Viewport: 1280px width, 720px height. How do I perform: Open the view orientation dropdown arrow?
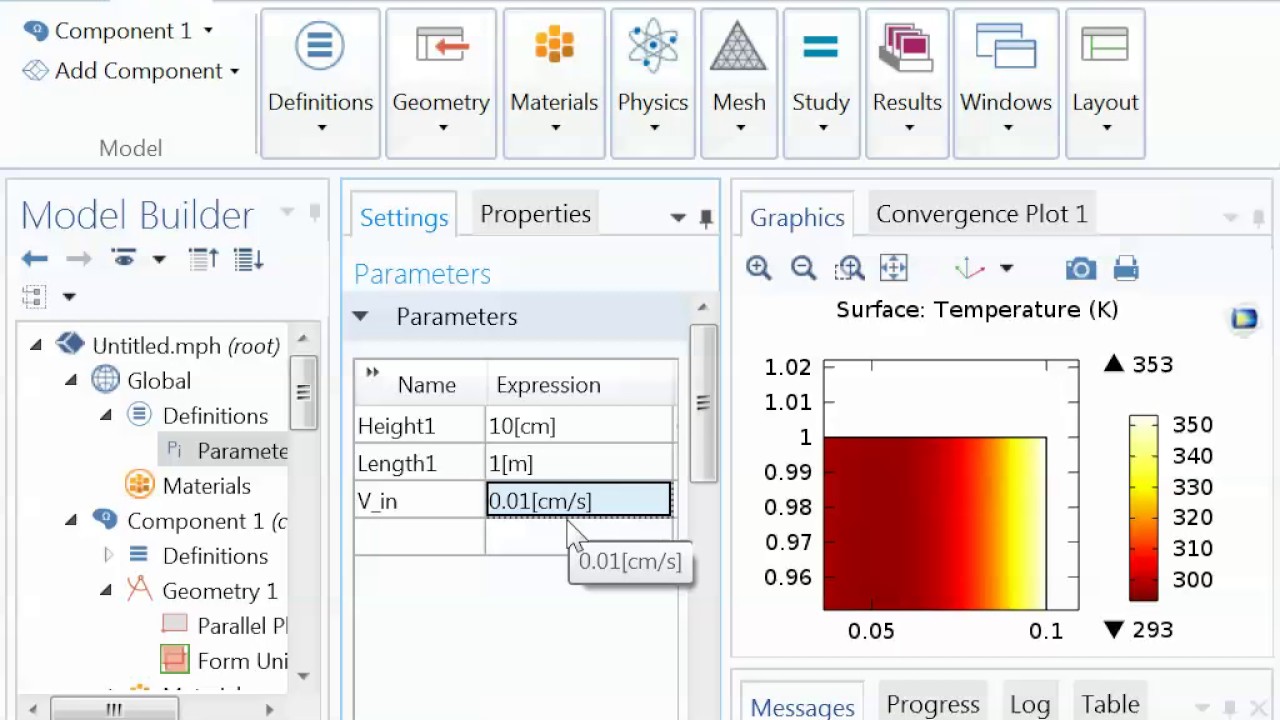click(x=1007, y=268)
